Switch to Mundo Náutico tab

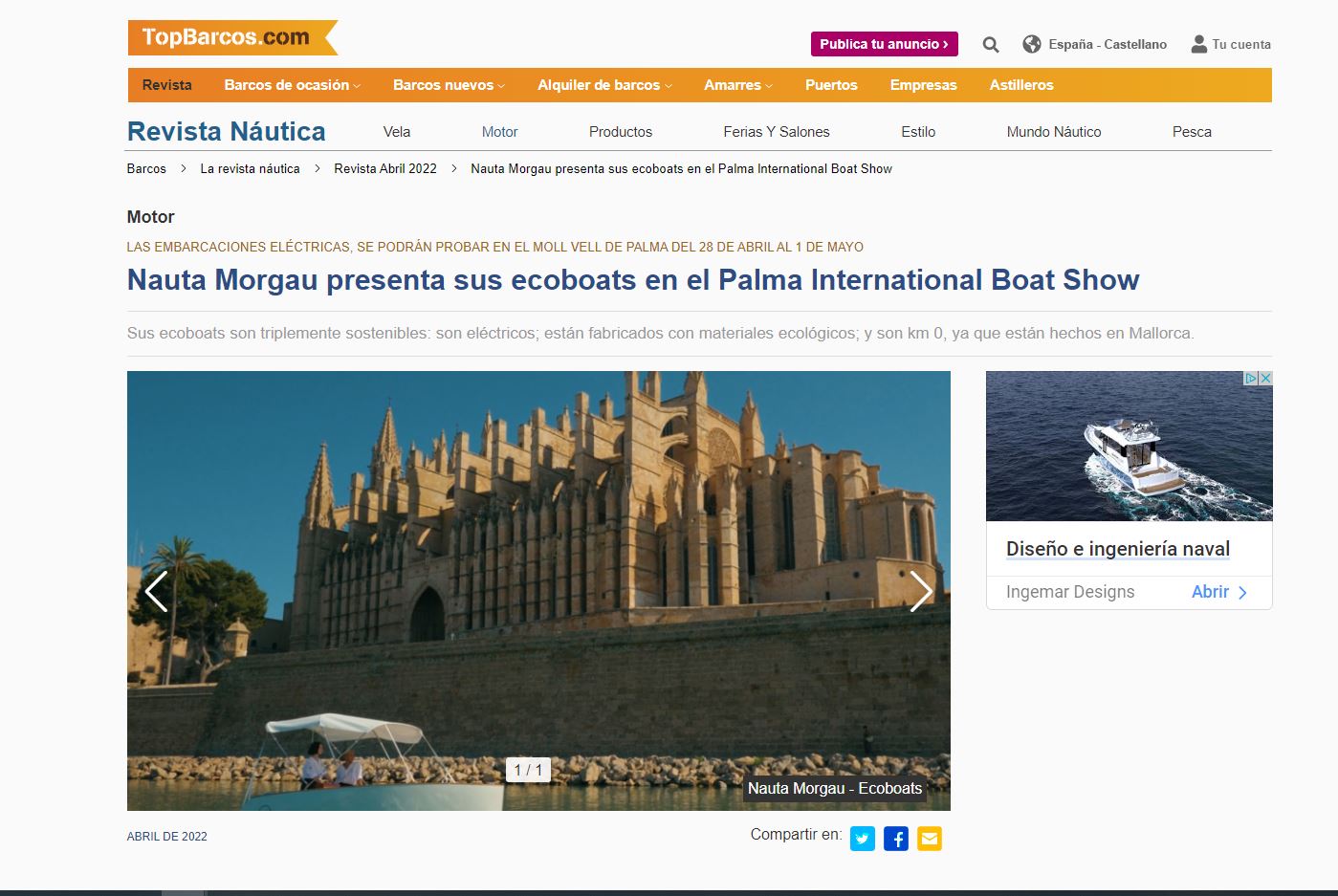(x=1054, y=132)
